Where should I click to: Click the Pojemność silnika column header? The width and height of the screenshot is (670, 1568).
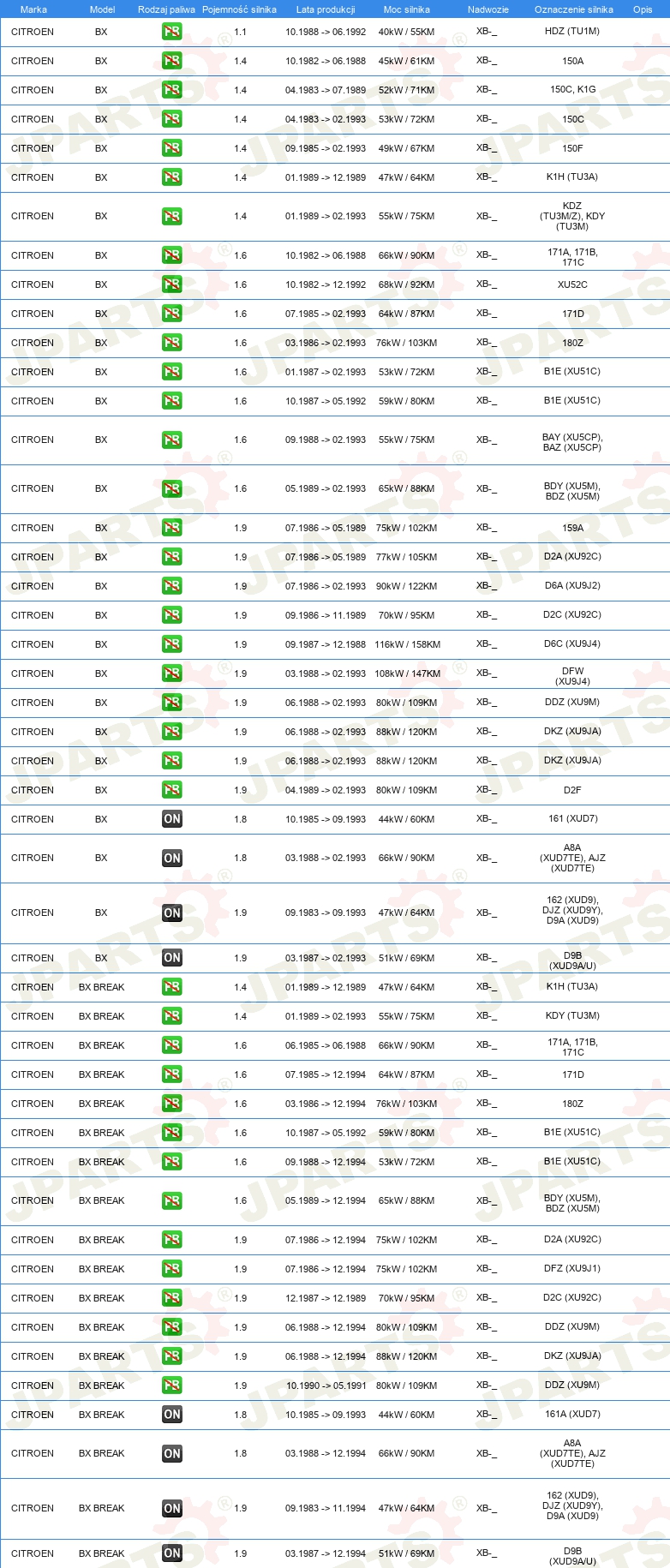tap(240, 9)
